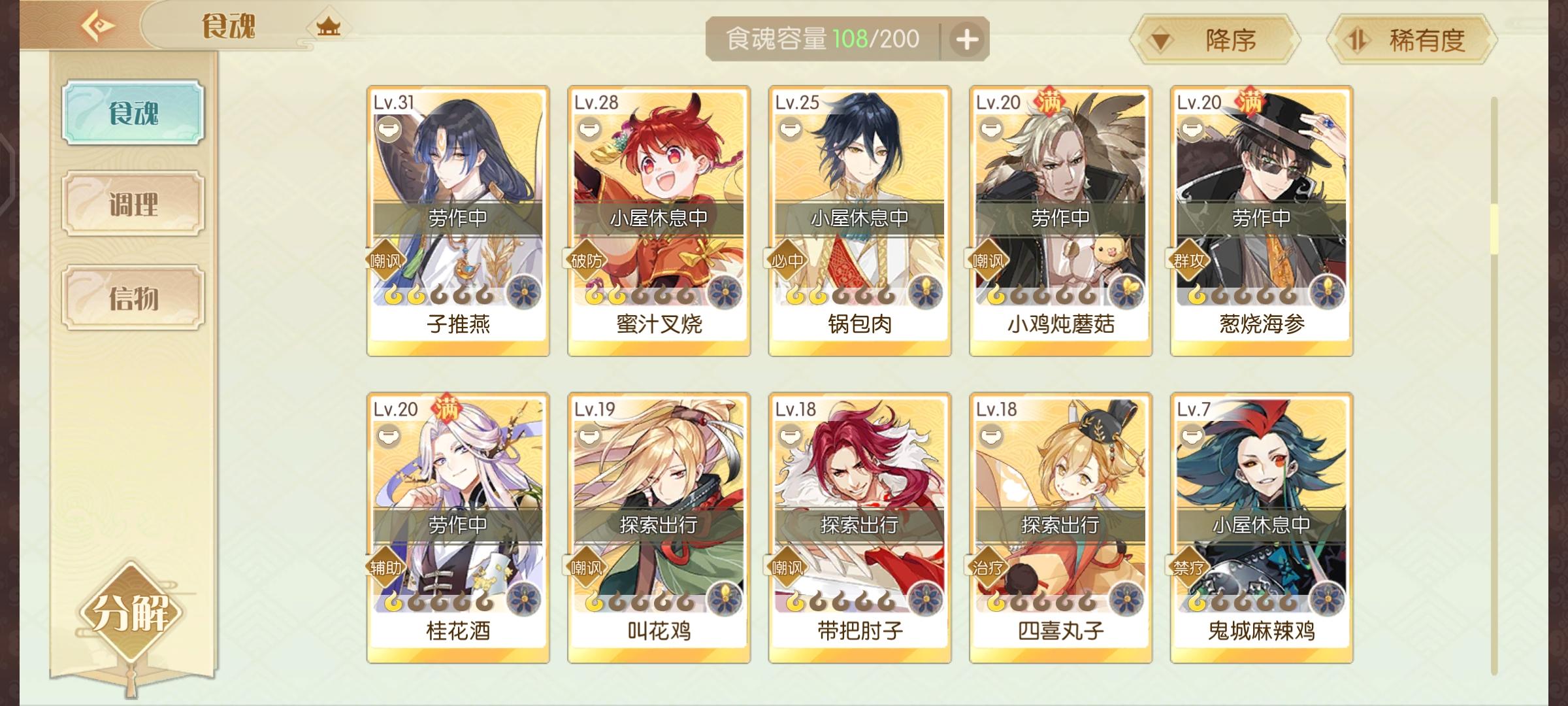Open the 带把肘子 character card
Screen dimensions: 1568x706
pos(860,528)
